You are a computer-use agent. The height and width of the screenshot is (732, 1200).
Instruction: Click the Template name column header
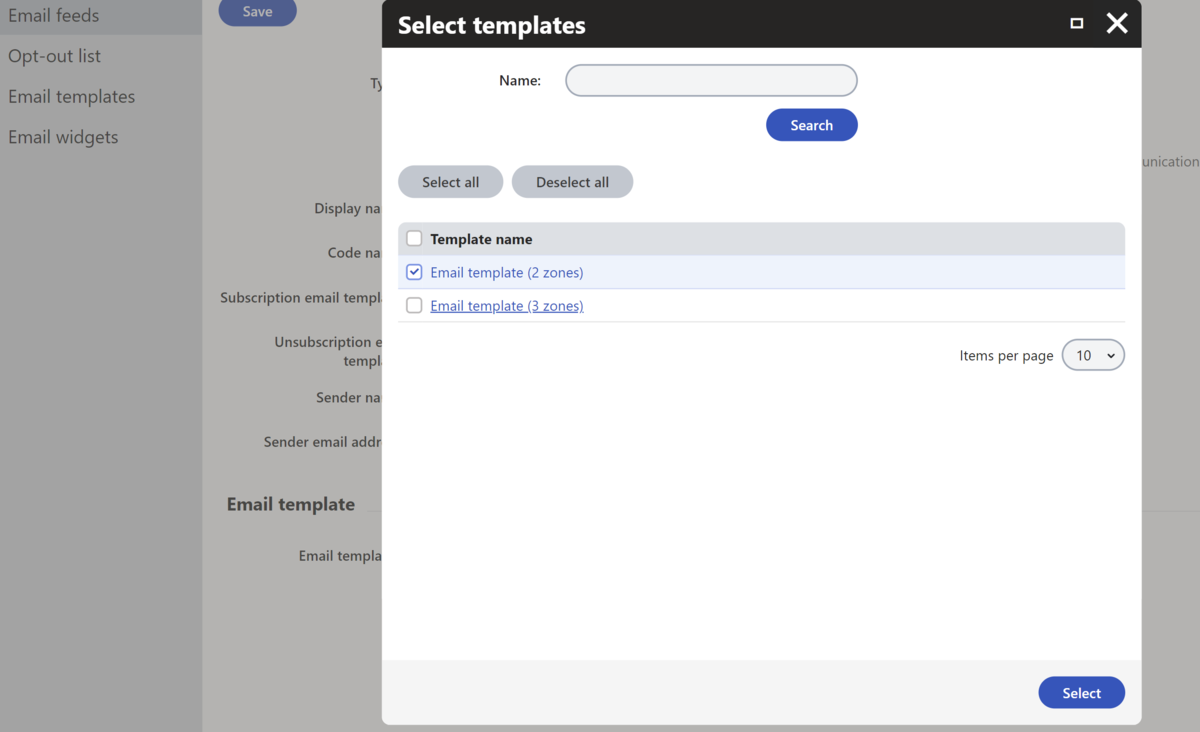[481, 239]
